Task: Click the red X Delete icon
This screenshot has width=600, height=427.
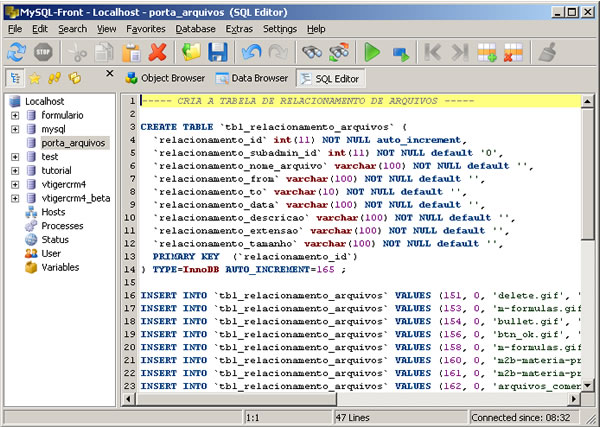Action: click(x=158, y=52)
